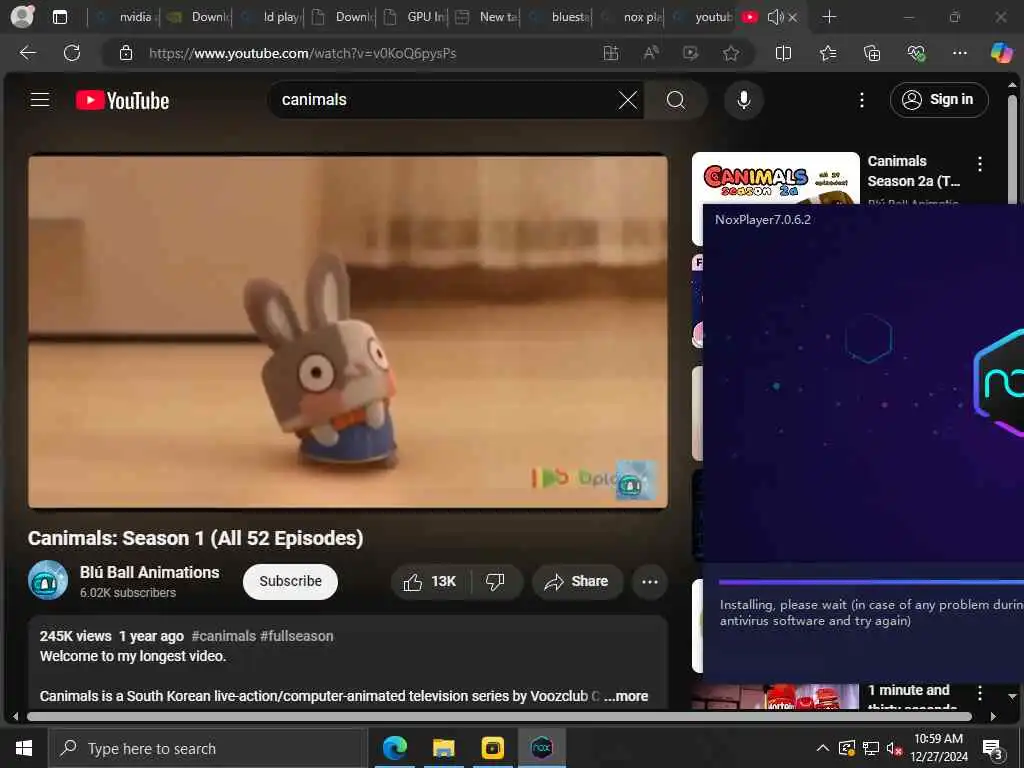Start voice search with the microphone

[x=743, y=100]
